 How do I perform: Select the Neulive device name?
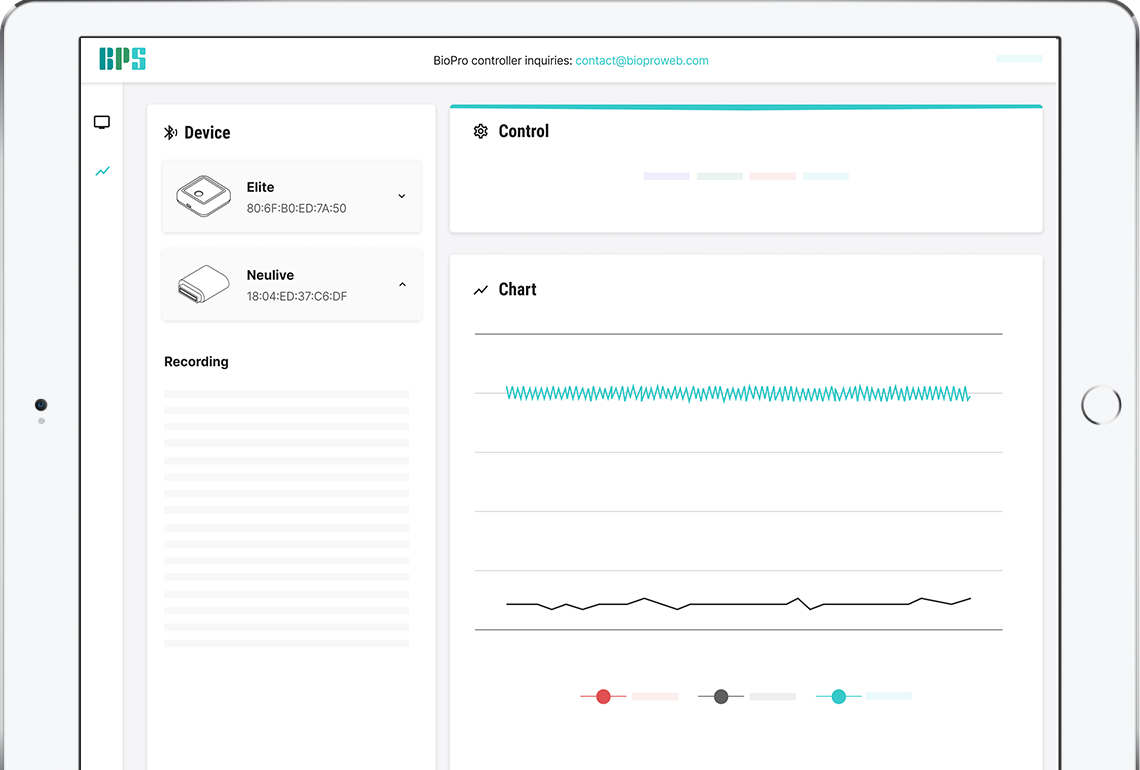tap(270, 275)
